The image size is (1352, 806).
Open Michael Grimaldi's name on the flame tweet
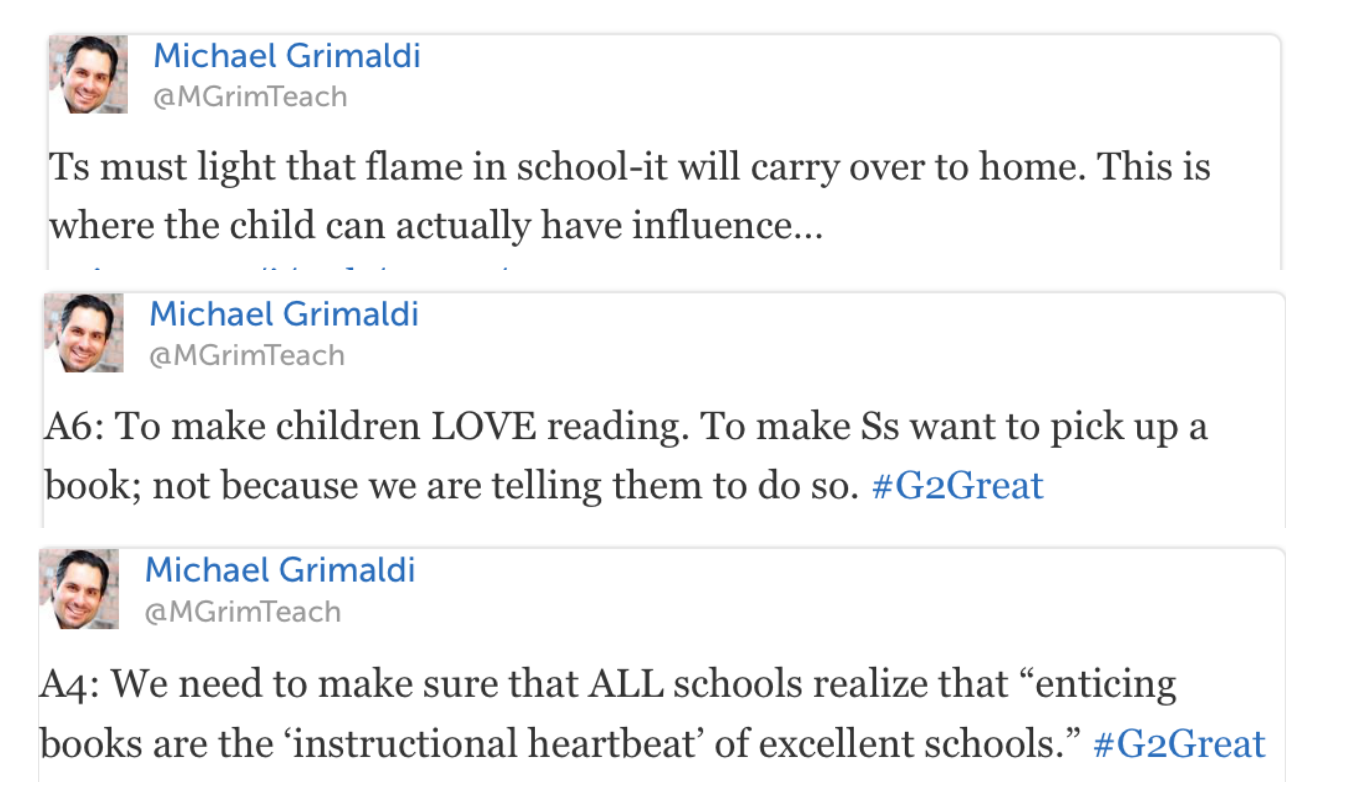coord(287,56)
